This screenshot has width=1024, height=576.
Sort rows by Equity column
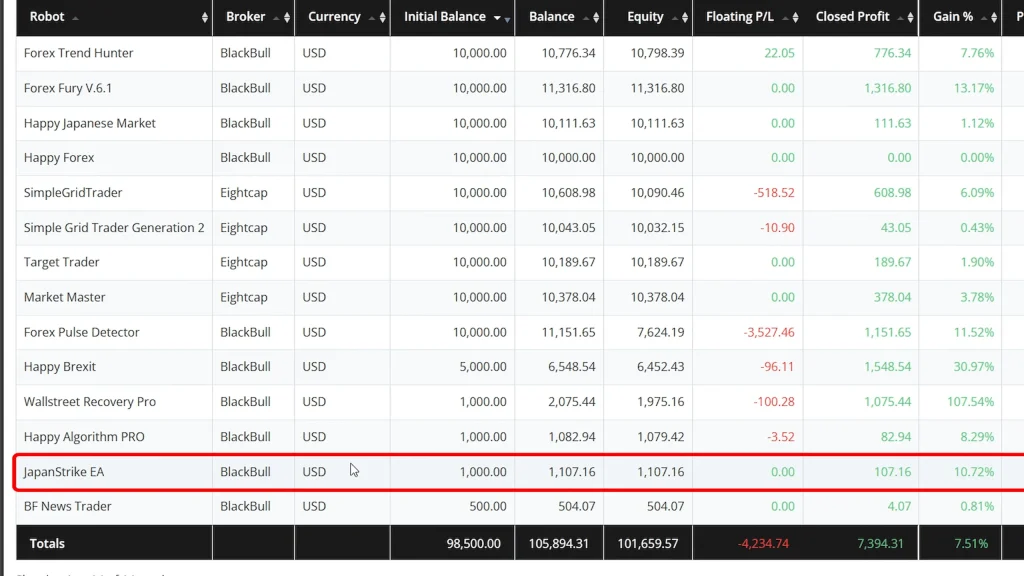(x=645, y=17)
